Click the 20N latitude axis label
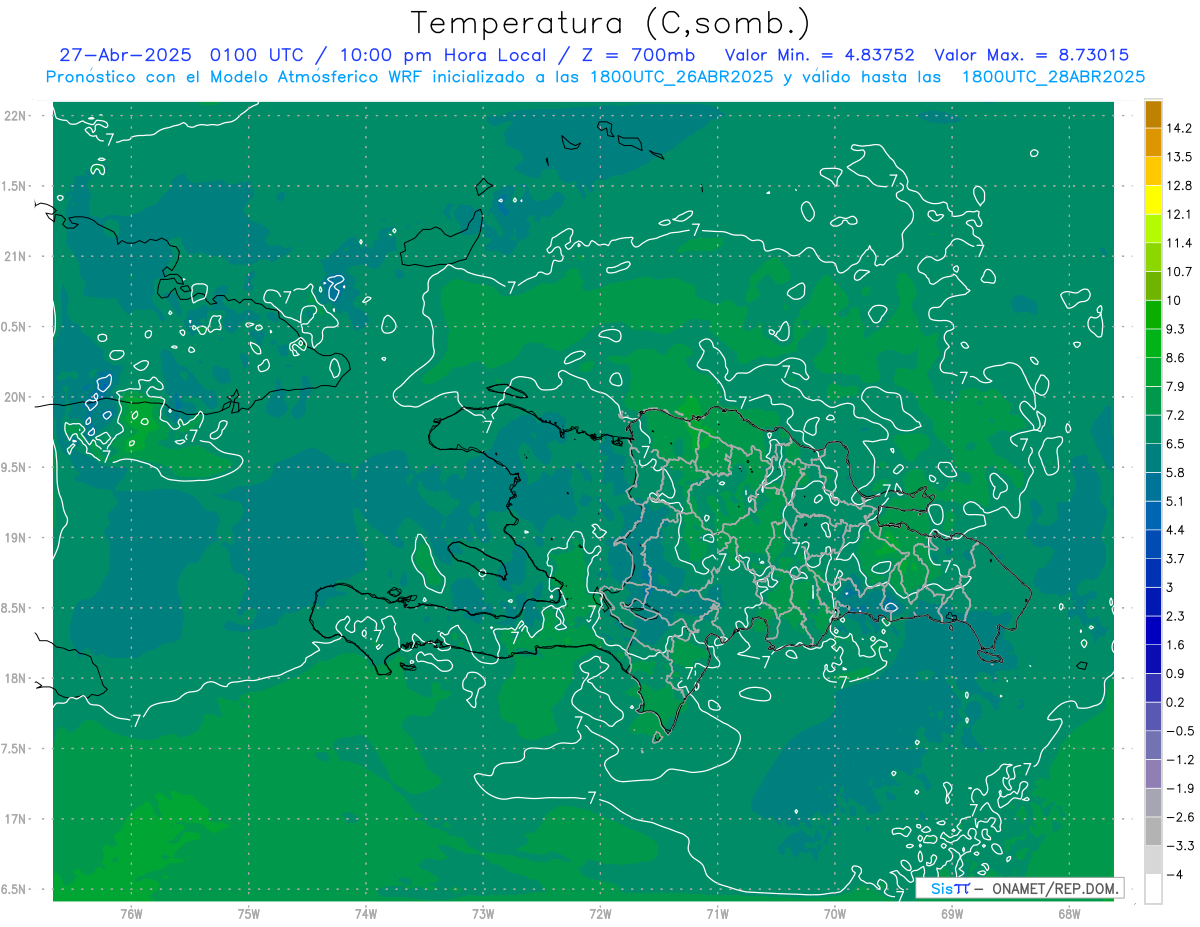The image size is (1200, 927). click(17, 397)
